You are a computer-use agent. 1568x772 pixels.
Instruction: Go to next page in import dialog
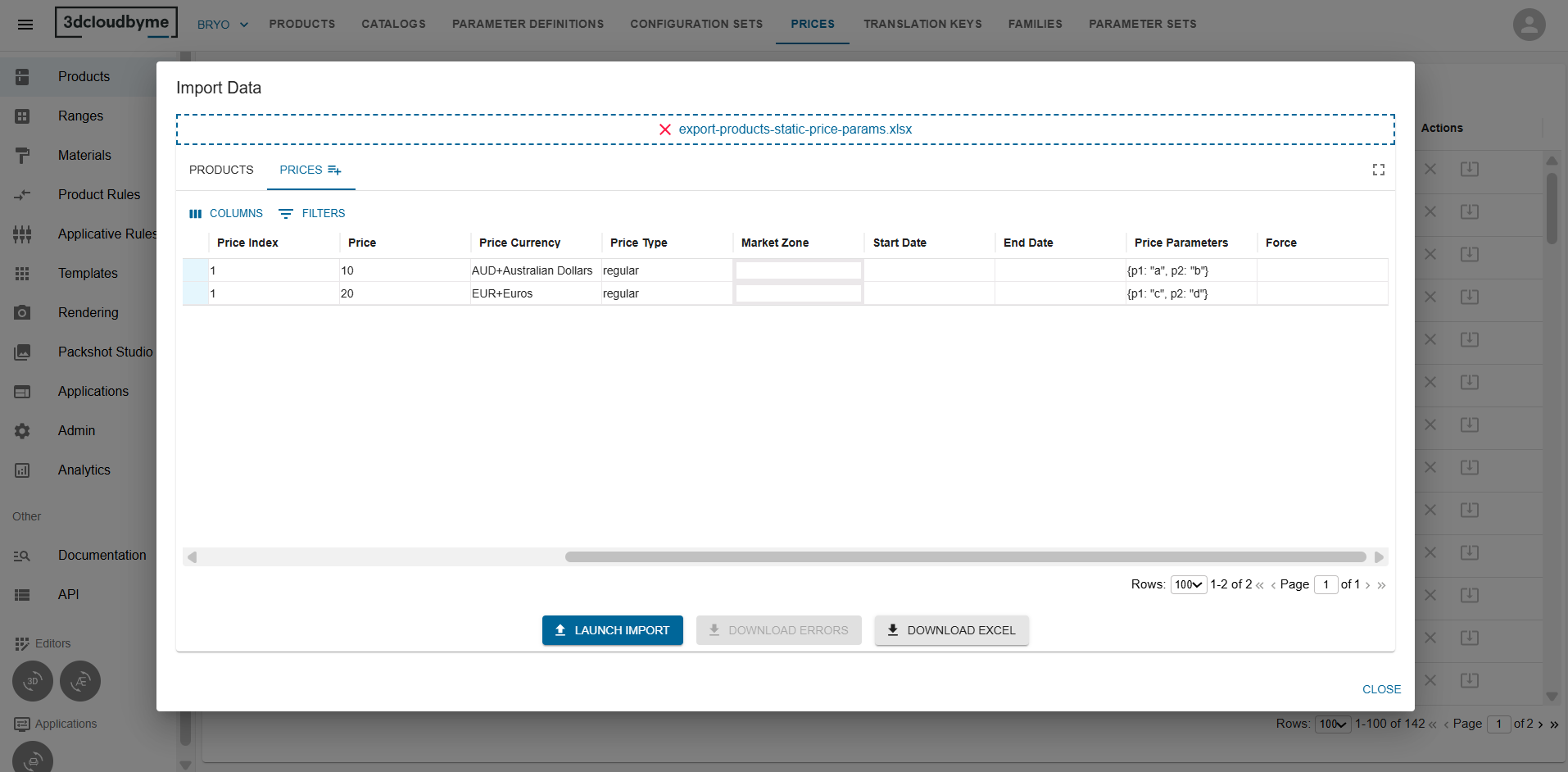[x=1367, y=585]
